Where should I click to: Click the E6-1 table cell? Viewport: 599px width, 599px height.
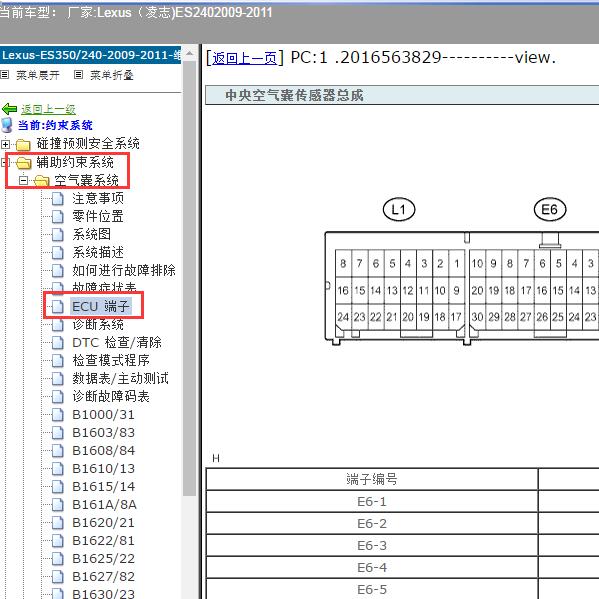click(372, 502)
